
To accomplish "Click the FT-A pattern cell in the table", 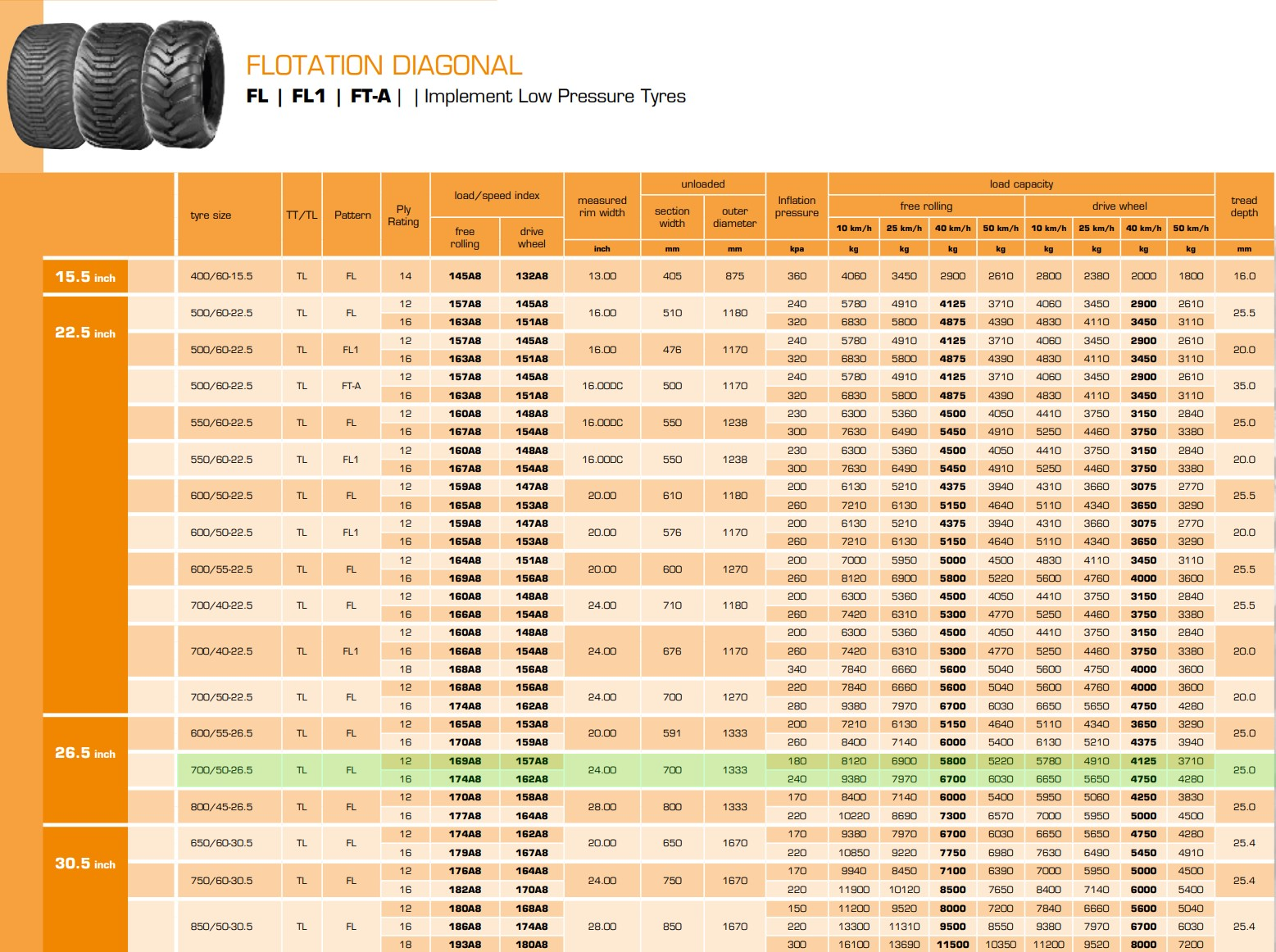I will (351, 386).
